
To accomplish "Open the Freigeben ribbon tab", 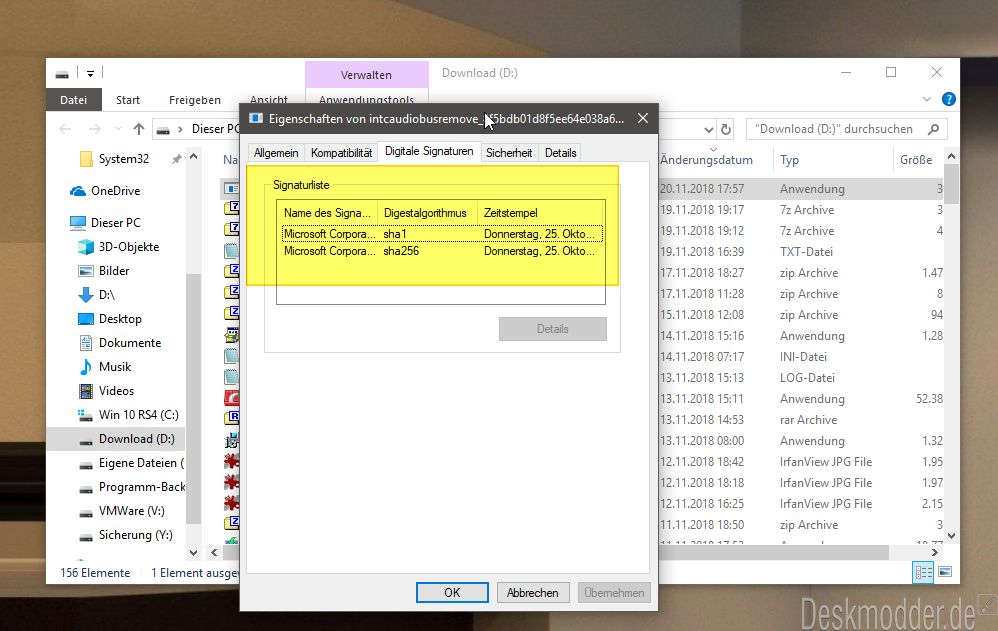I will [195, 100].
